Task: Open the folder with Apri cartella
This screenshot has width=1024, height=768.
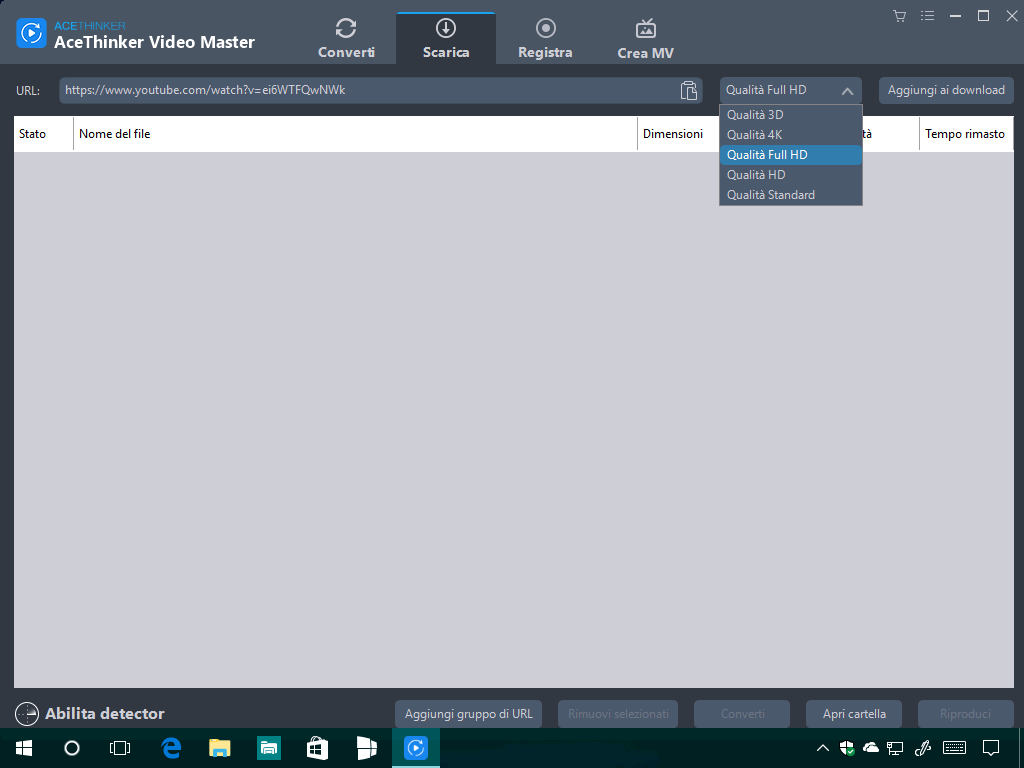Action: tap(854, 714)
